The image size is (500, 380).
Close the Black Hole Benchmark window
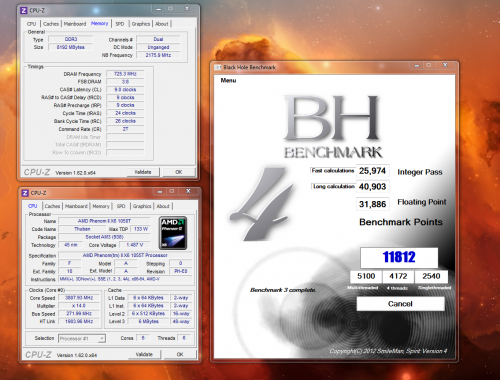click(x=445, y=65)
